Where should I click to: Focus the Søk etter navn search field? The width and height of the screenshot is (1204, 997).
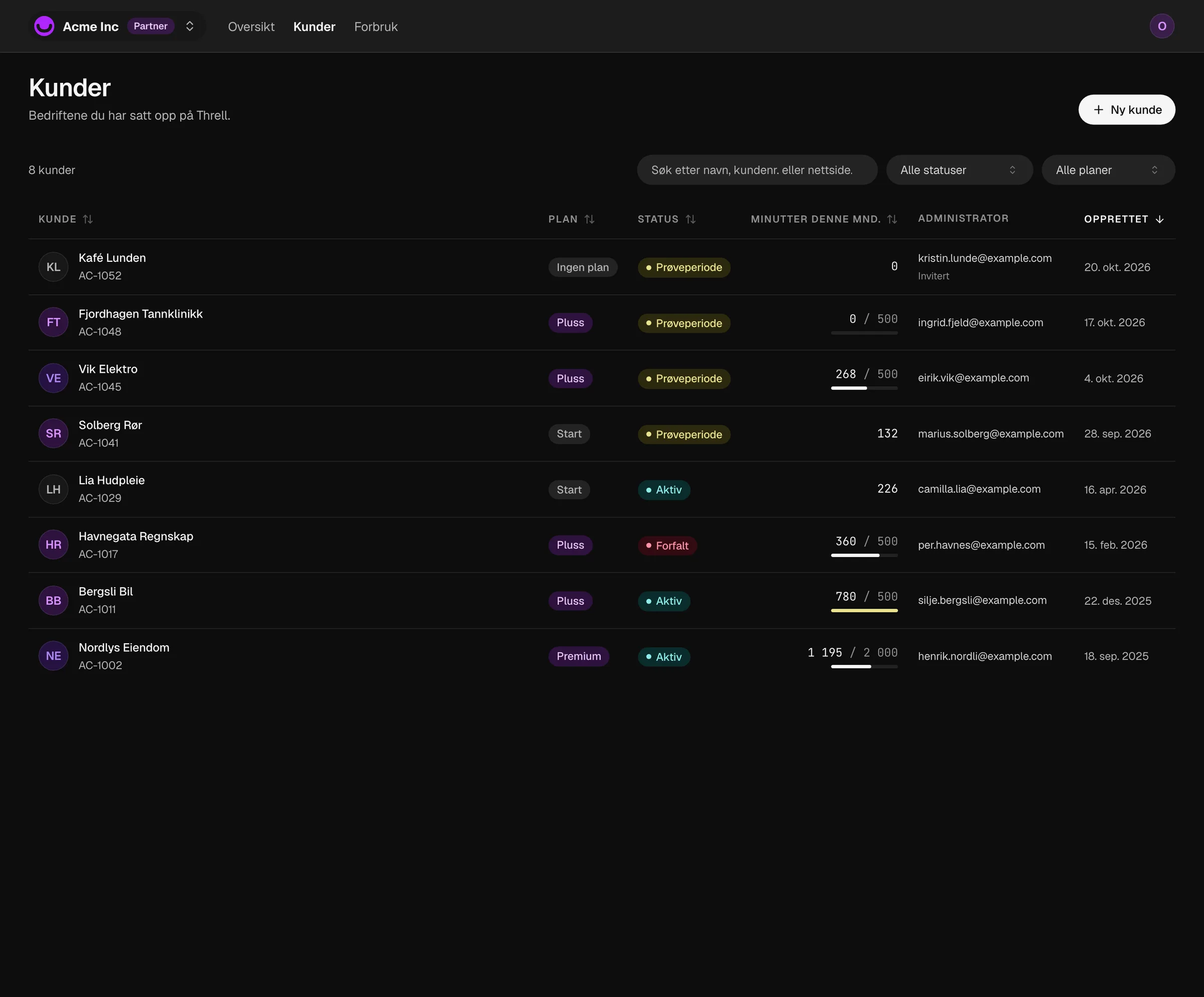coord(757,170)
